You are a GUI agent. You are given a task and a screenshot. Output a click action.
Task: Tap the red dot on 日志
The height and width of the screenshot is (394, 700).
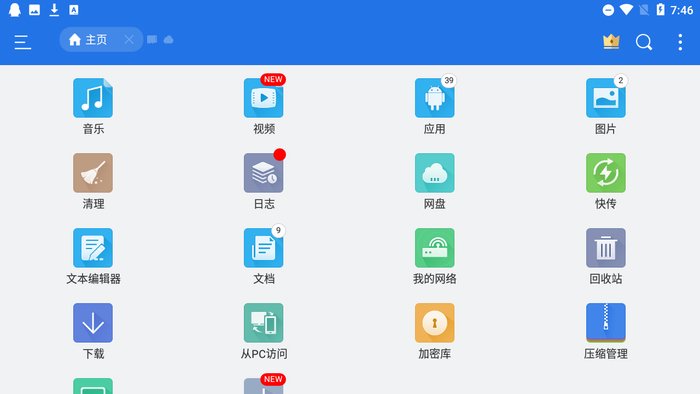tap(279, 154)
